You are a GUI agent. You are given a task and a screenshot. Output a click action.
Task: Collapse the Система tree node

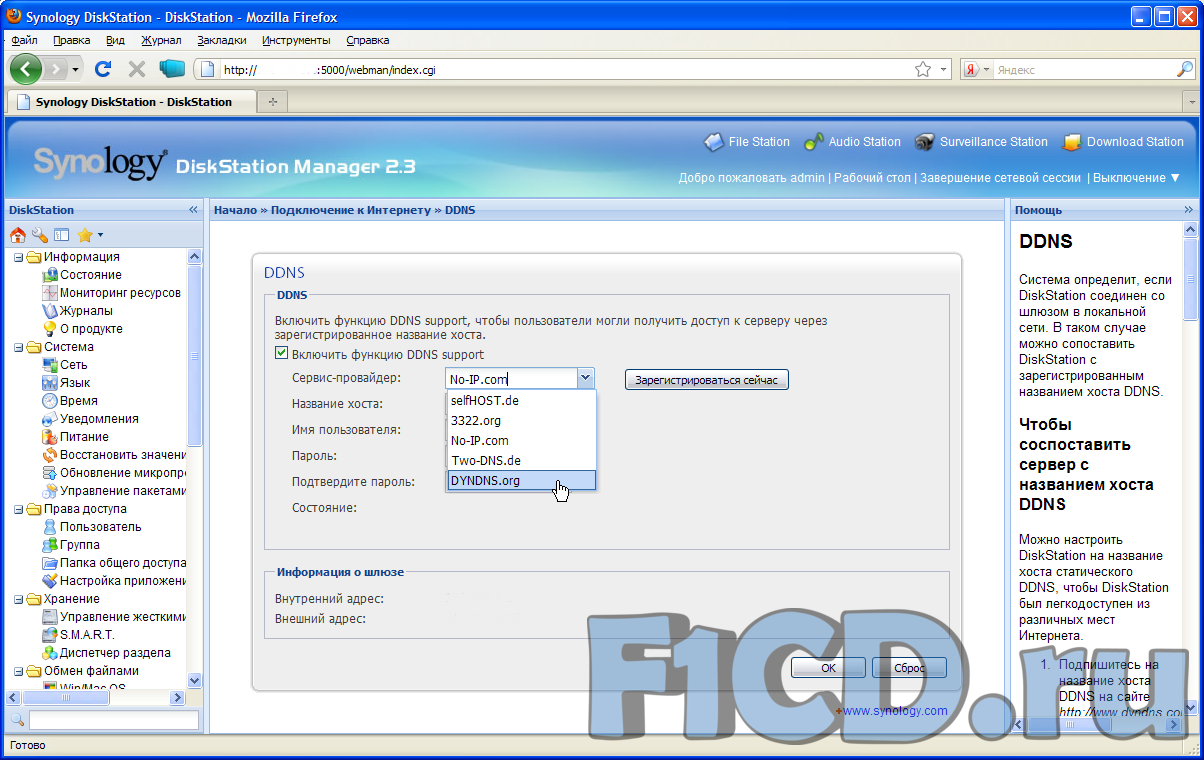18,347
